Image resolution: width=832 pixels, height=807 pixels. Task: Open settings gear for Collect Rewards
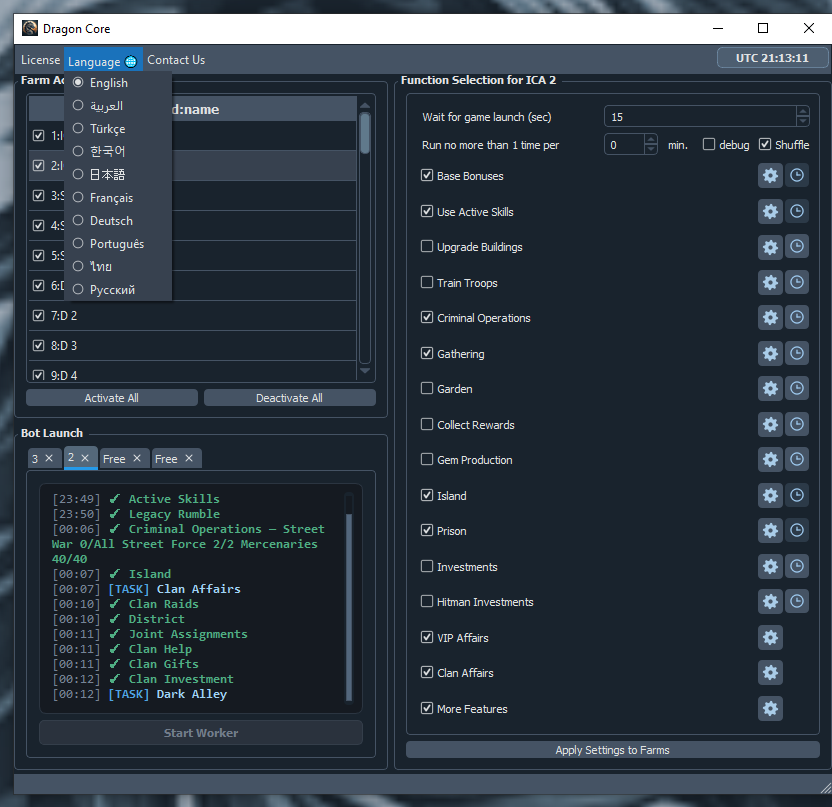point(770,424)
